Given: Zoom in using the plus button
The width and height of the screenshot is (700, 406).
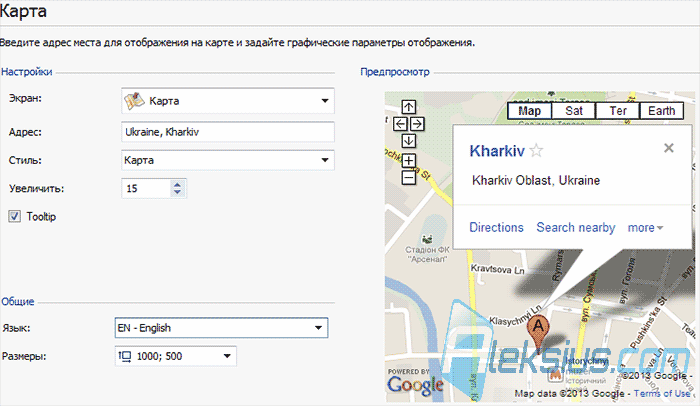Looking at the screenshot, I should (408, 160).
